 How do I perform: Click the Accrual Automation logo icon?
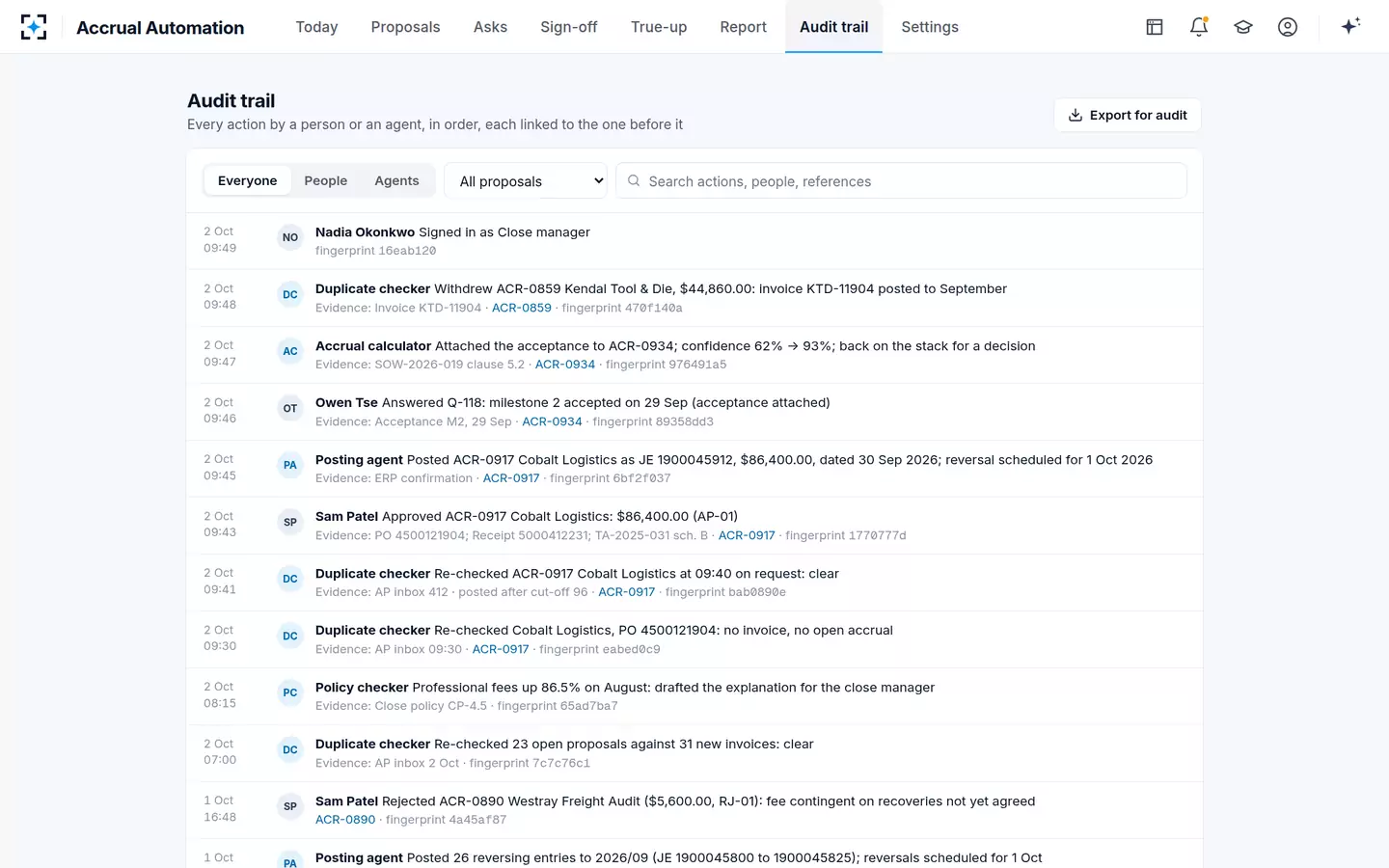pos(34,27)
